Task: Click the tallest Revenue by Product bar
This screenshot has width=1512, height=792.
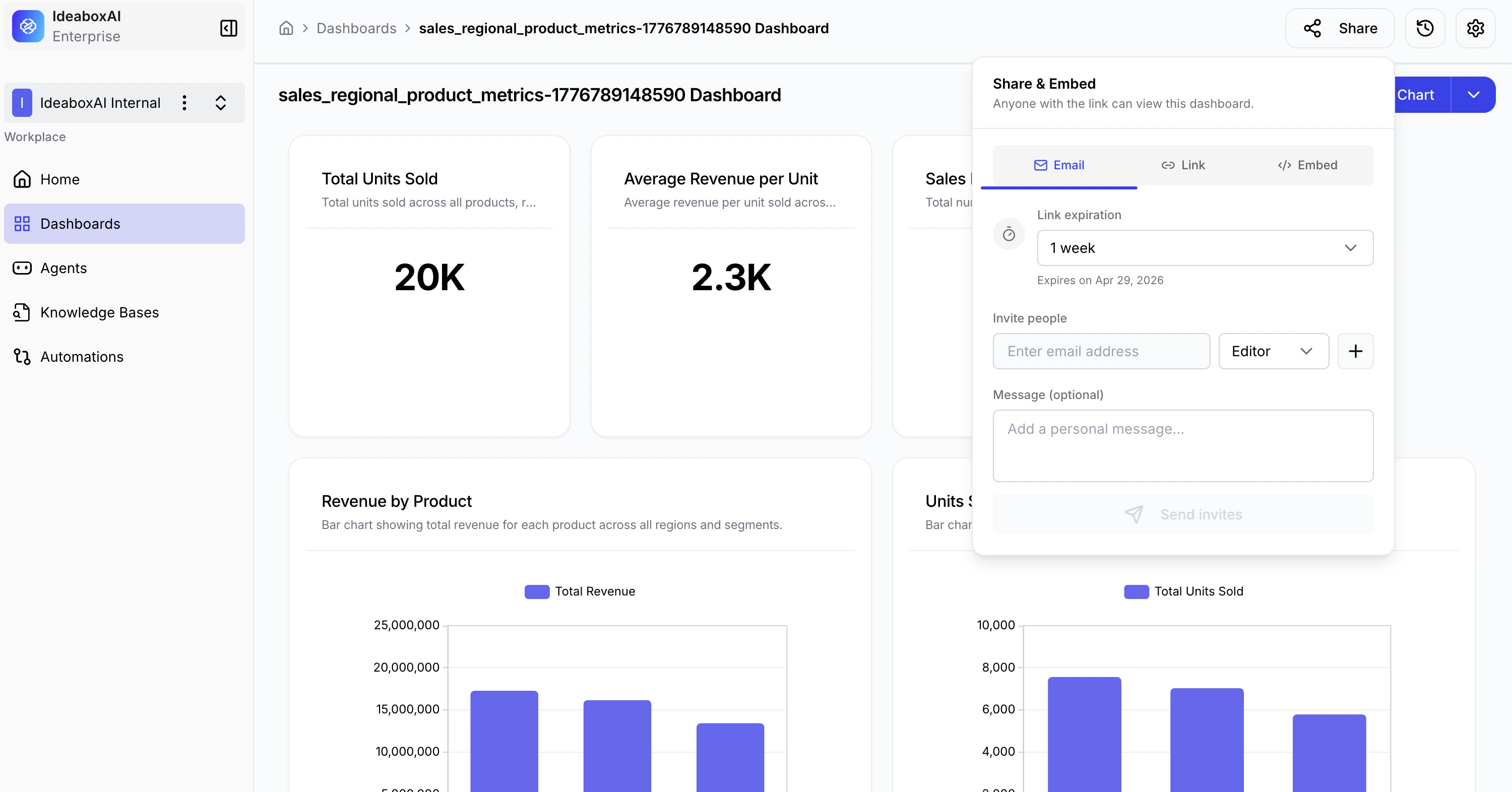Action: click(504, 742)
